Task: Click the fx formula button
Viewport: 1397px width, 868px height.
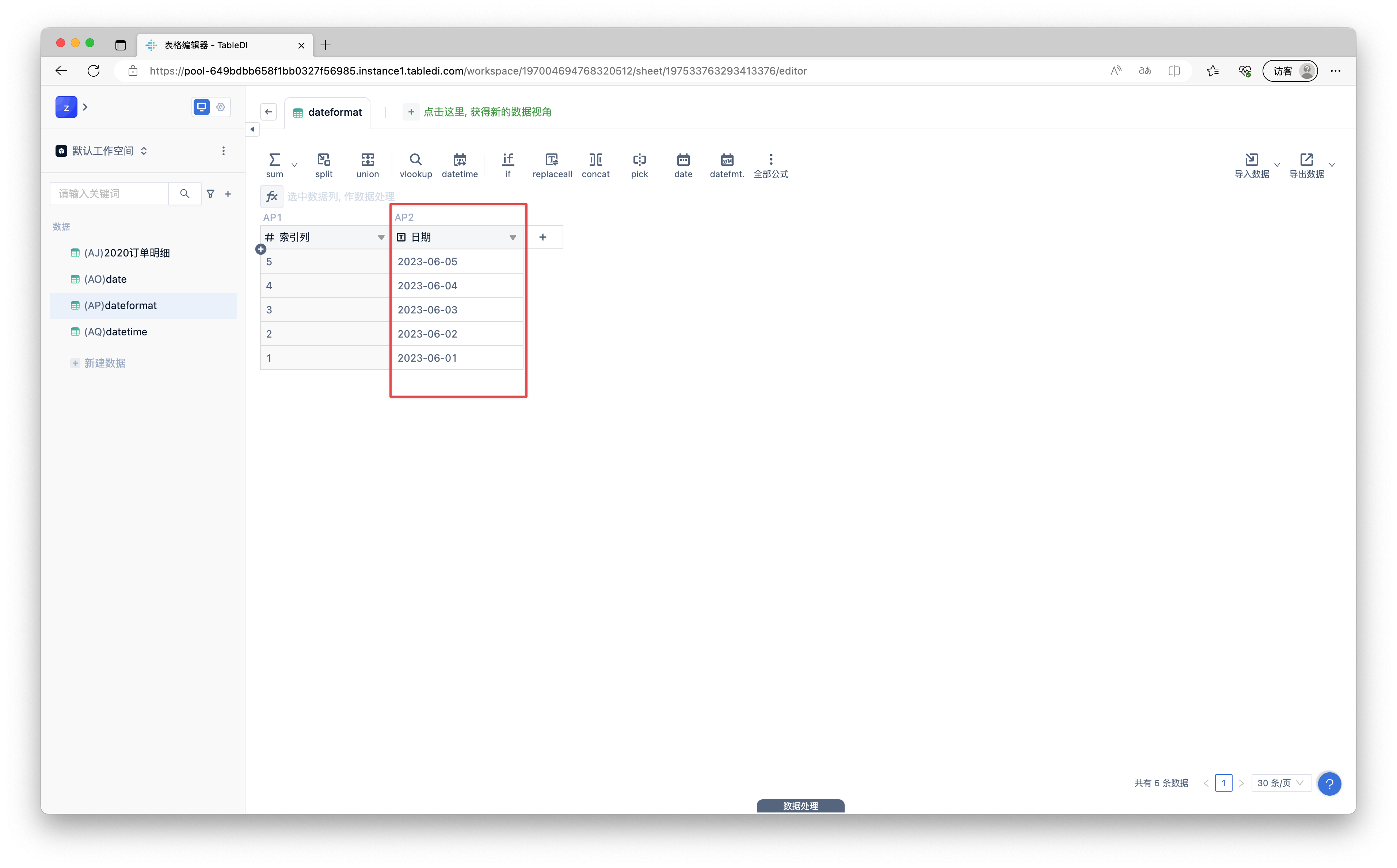Action: [x=271, y=196]
